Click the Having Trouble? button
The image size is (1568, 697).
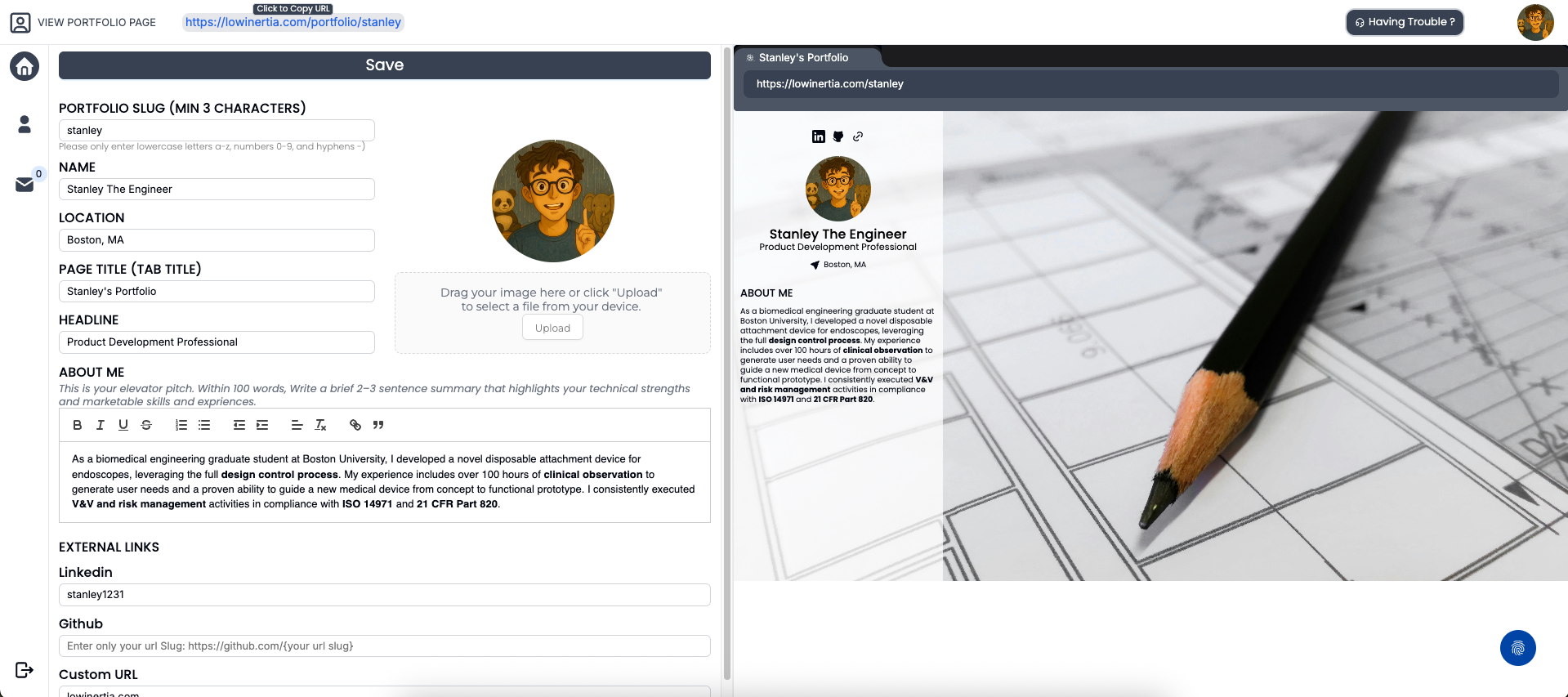pos(1405,22)
